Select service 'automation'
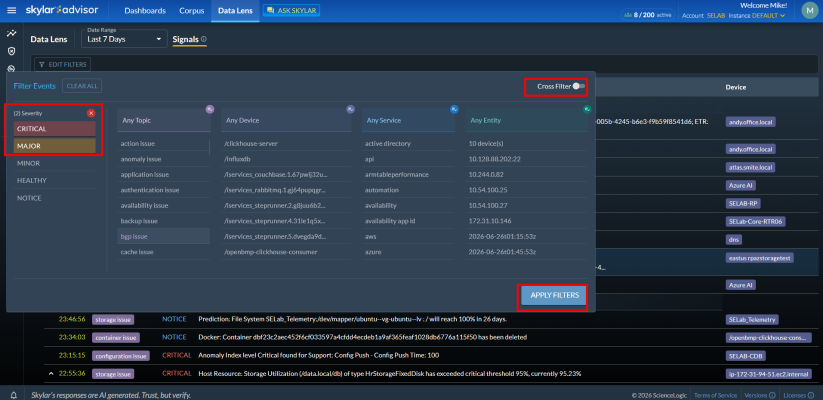This screenshot has height=400, width=823. [x=408, y=190]
